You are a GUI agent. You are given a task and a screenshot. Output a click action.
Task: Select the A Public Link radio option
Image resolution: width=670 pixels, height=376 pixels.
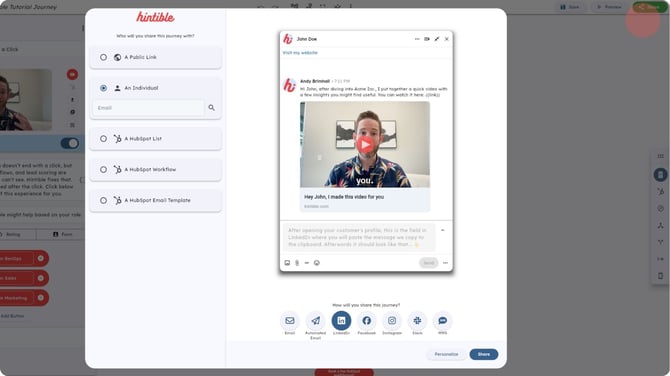click(103, 57)
